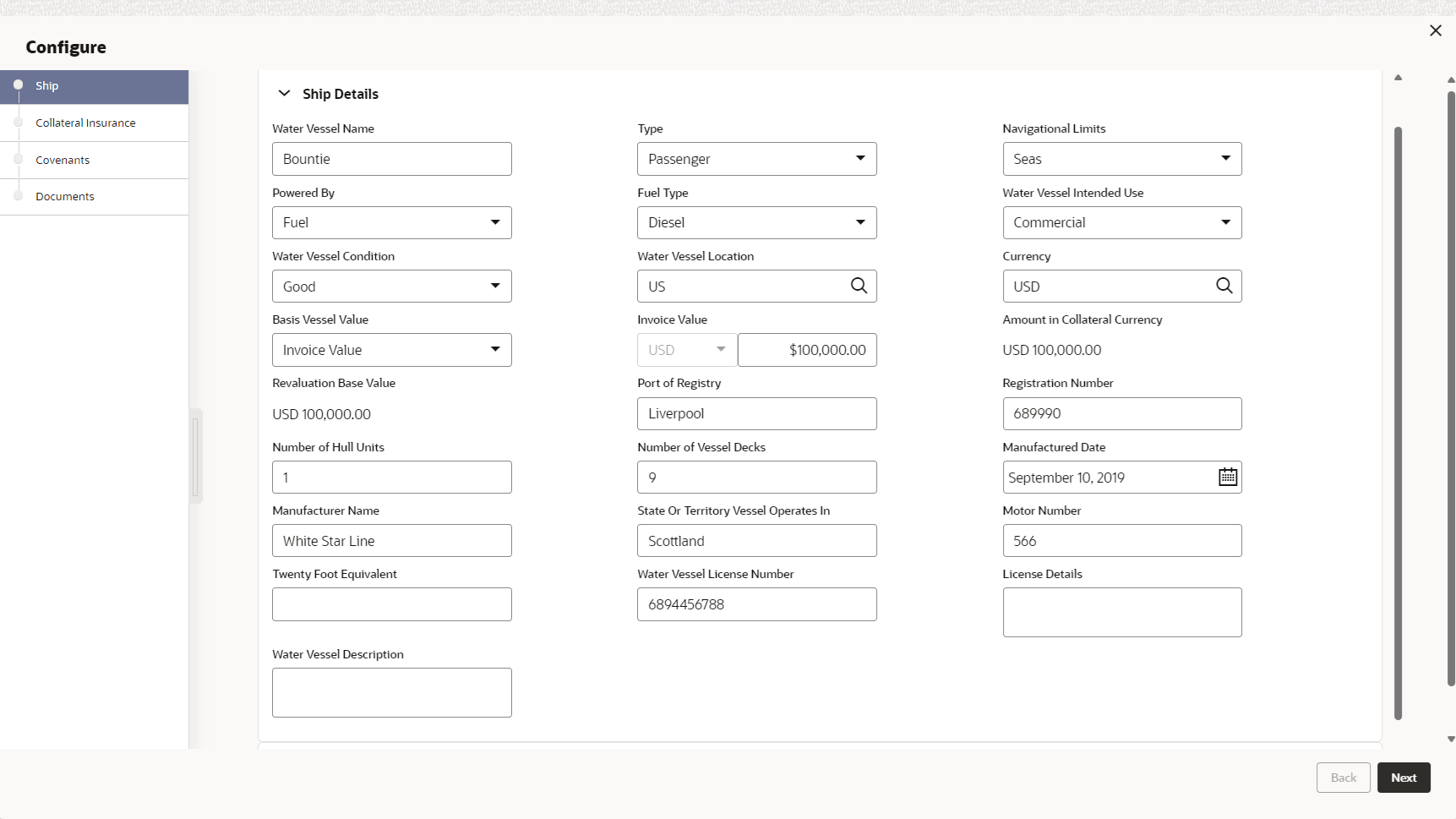Close the Configure dialog
Screen dimensions: 1456x819
(x=1435, y=30)
